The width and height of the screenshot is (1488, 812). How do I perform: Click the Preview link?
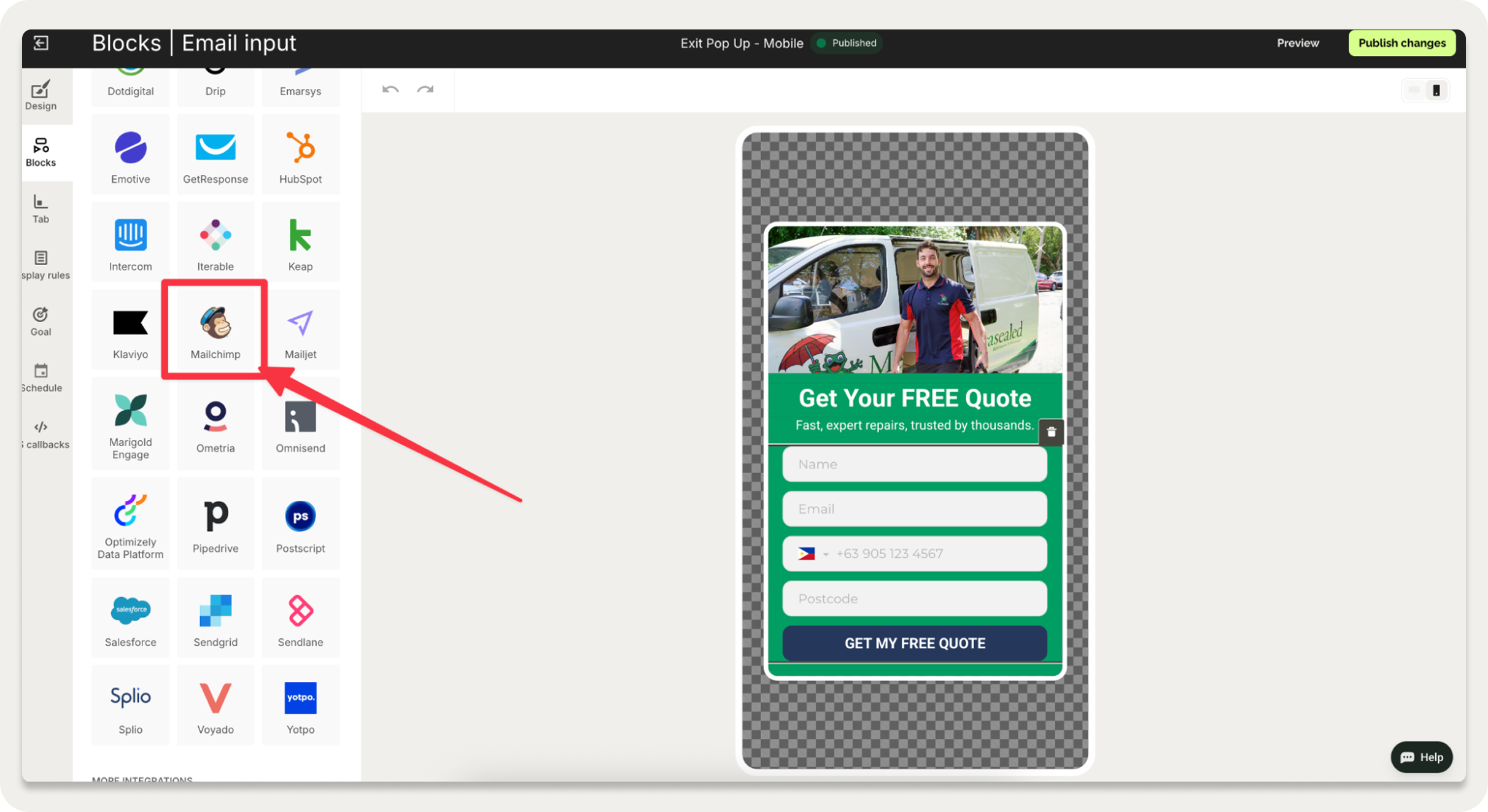1298,43
